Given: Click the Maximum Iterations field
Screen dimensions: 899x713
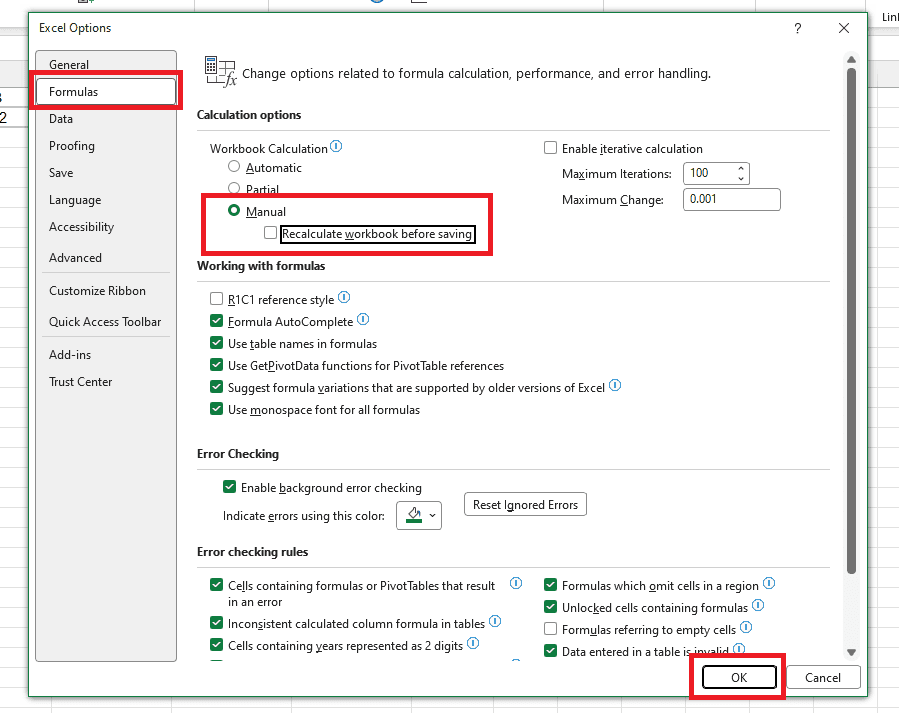Looking at the screenshot, I should 710,173.
